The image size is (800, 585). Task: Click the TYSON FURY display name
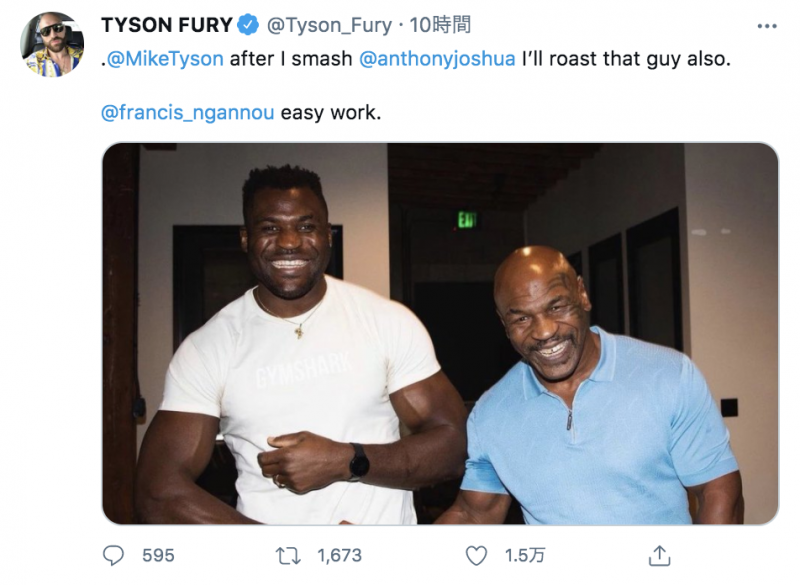click(167, 25)
